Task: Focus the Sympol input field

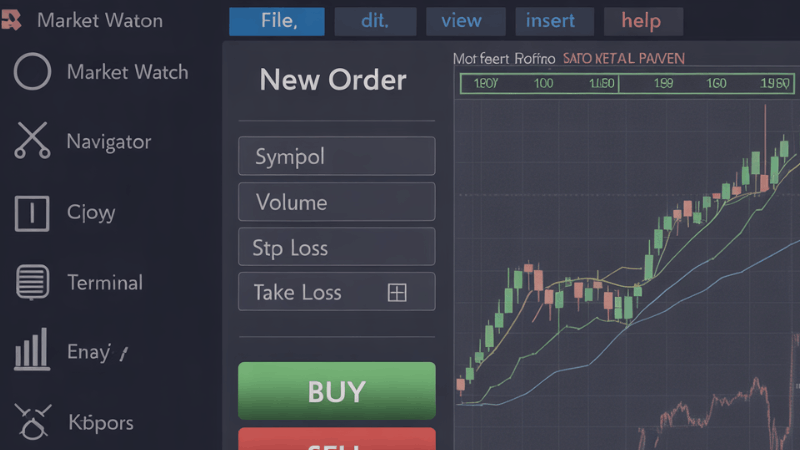Action: point(337,156)
